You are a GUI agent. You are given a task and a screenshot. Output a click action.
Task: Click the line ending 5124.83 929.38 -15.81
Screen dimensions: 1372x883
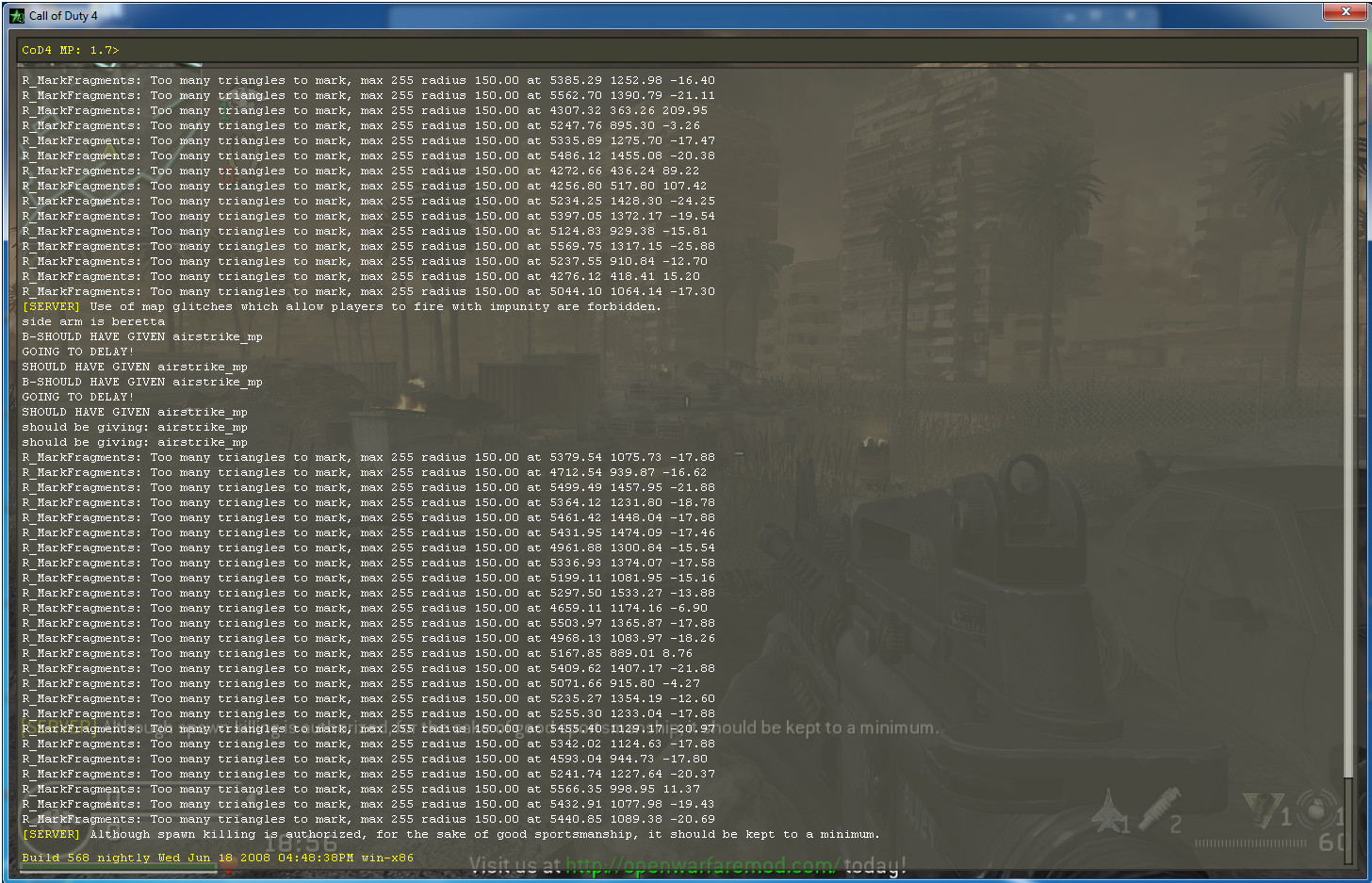pos(365,231)
